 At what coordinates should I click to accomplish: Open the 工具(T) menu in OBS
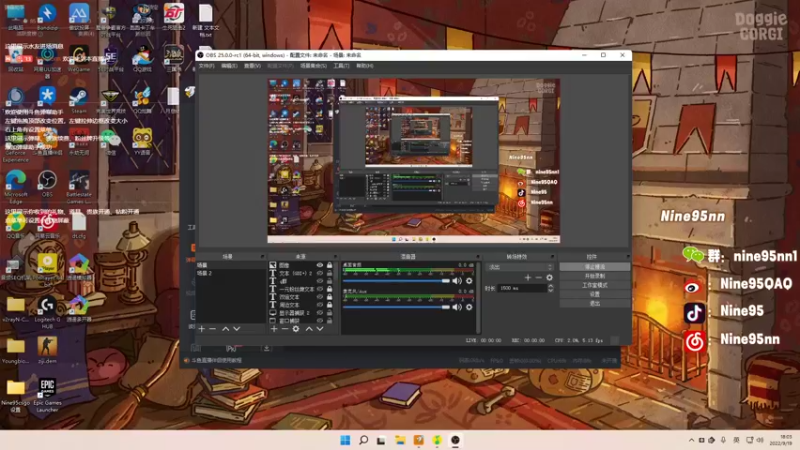pos(341,66)
